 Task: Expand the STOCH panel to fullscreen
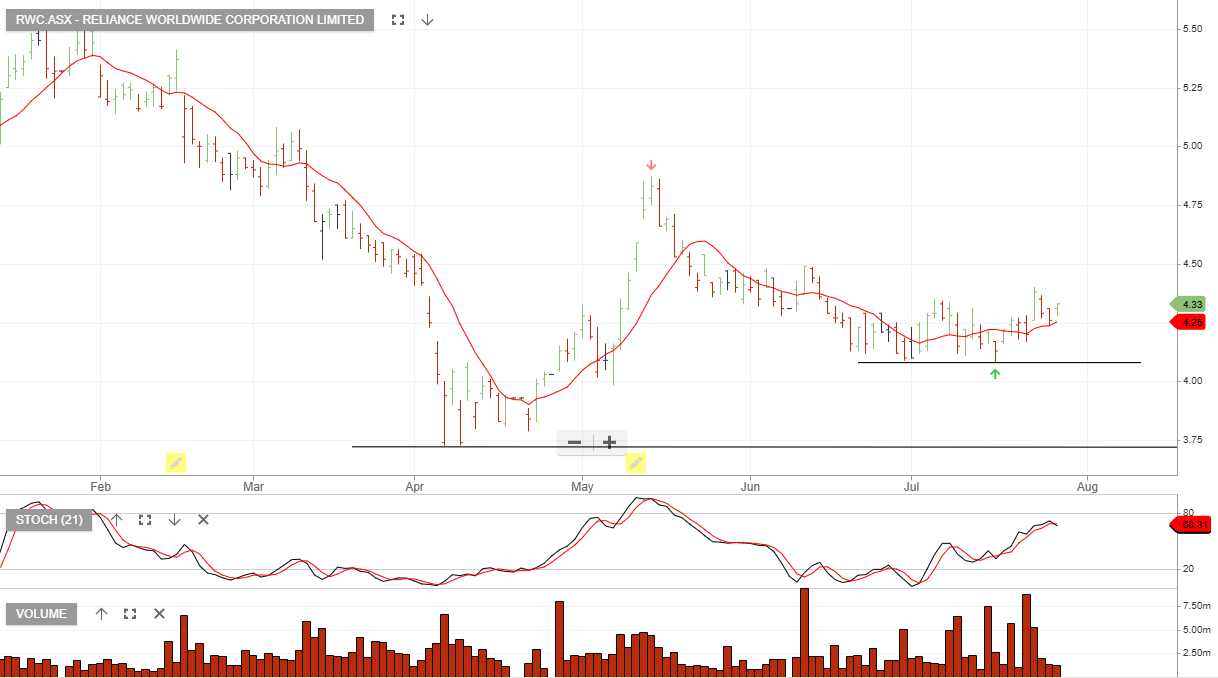pyautogui.click(x=144, y=520)
